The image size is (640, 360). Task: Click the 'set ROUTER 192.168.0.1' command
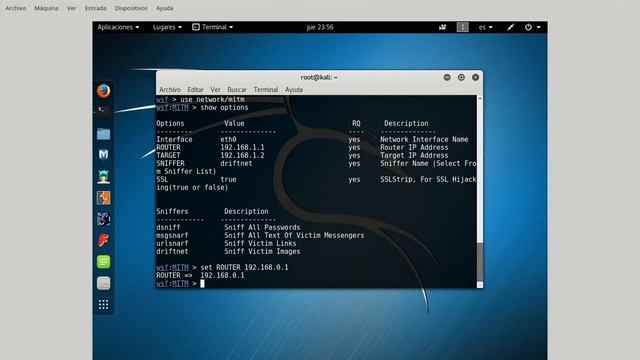click(244, 267)
